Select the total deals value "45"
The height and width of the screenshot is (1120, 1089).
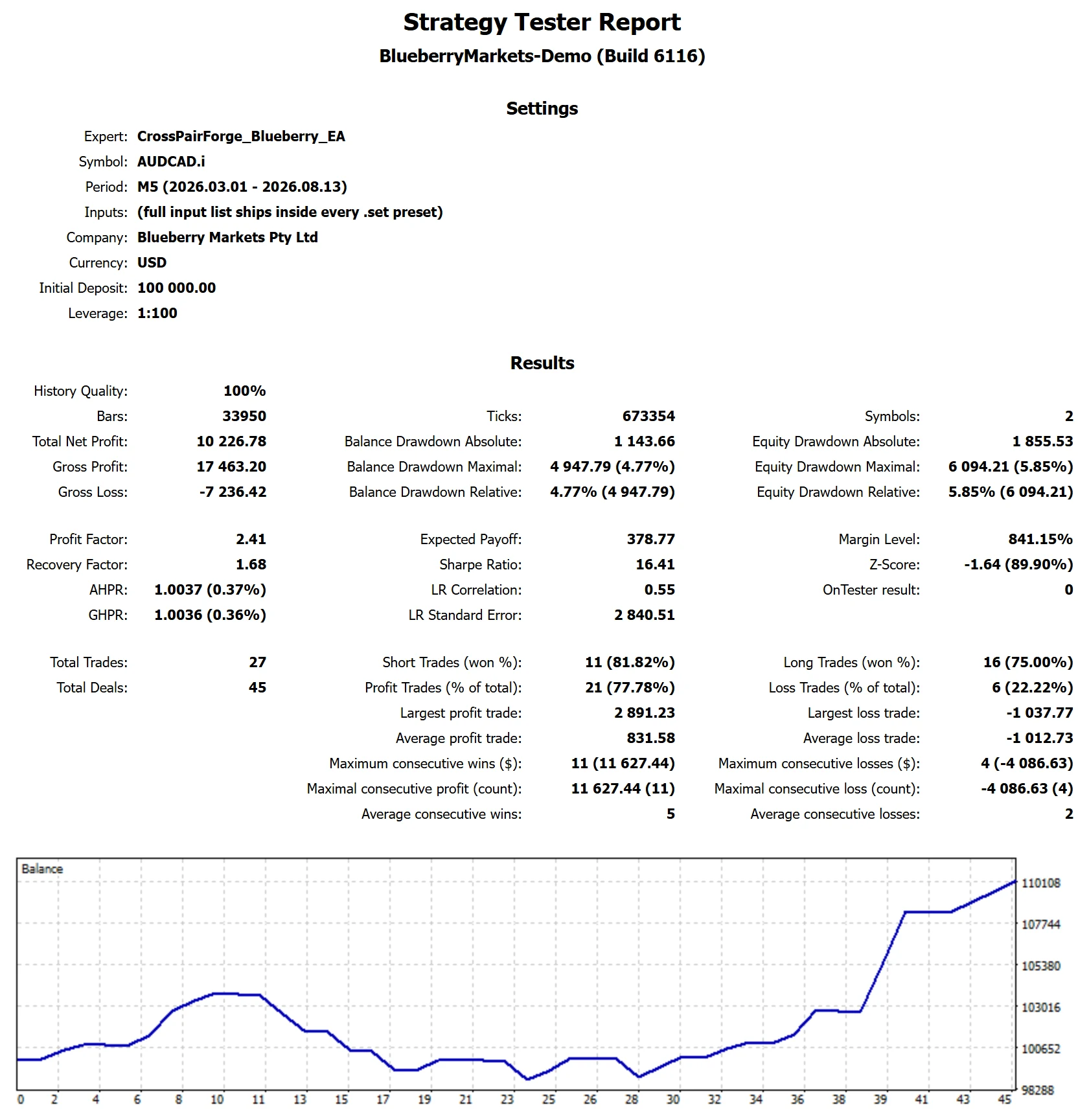click(257, 688)
